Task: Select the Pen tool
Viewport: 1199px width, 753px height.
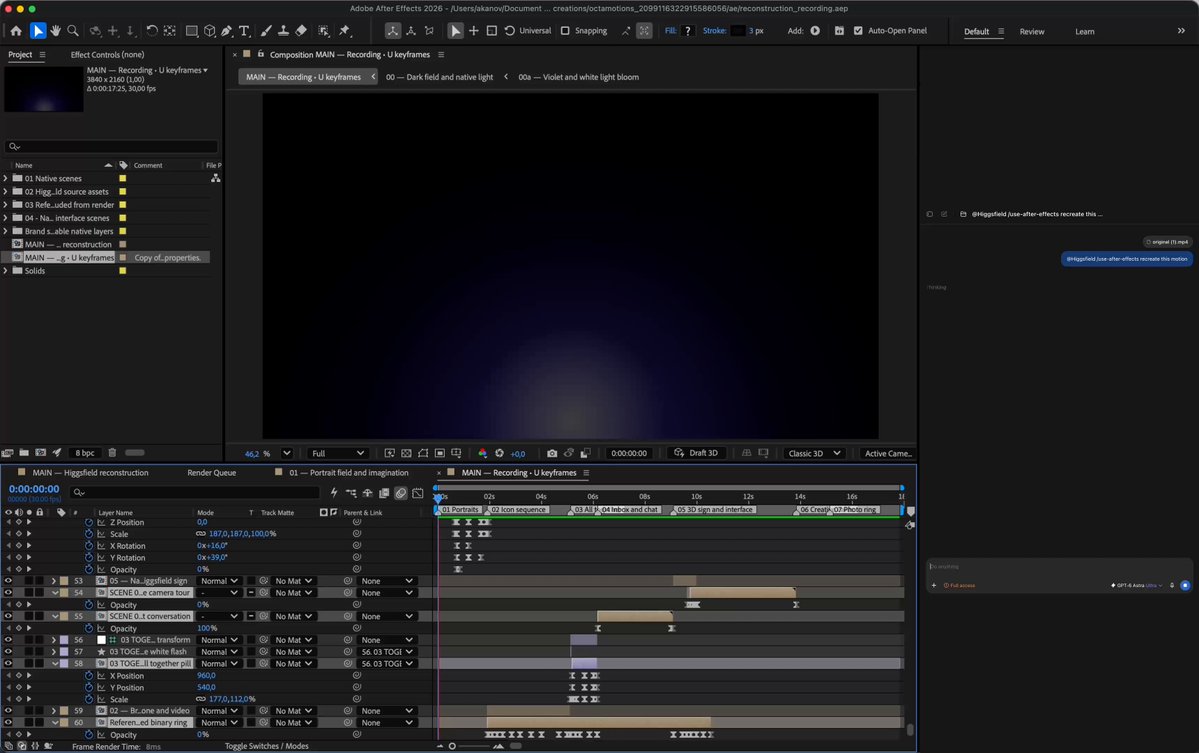Action: [x=226, y=31]
